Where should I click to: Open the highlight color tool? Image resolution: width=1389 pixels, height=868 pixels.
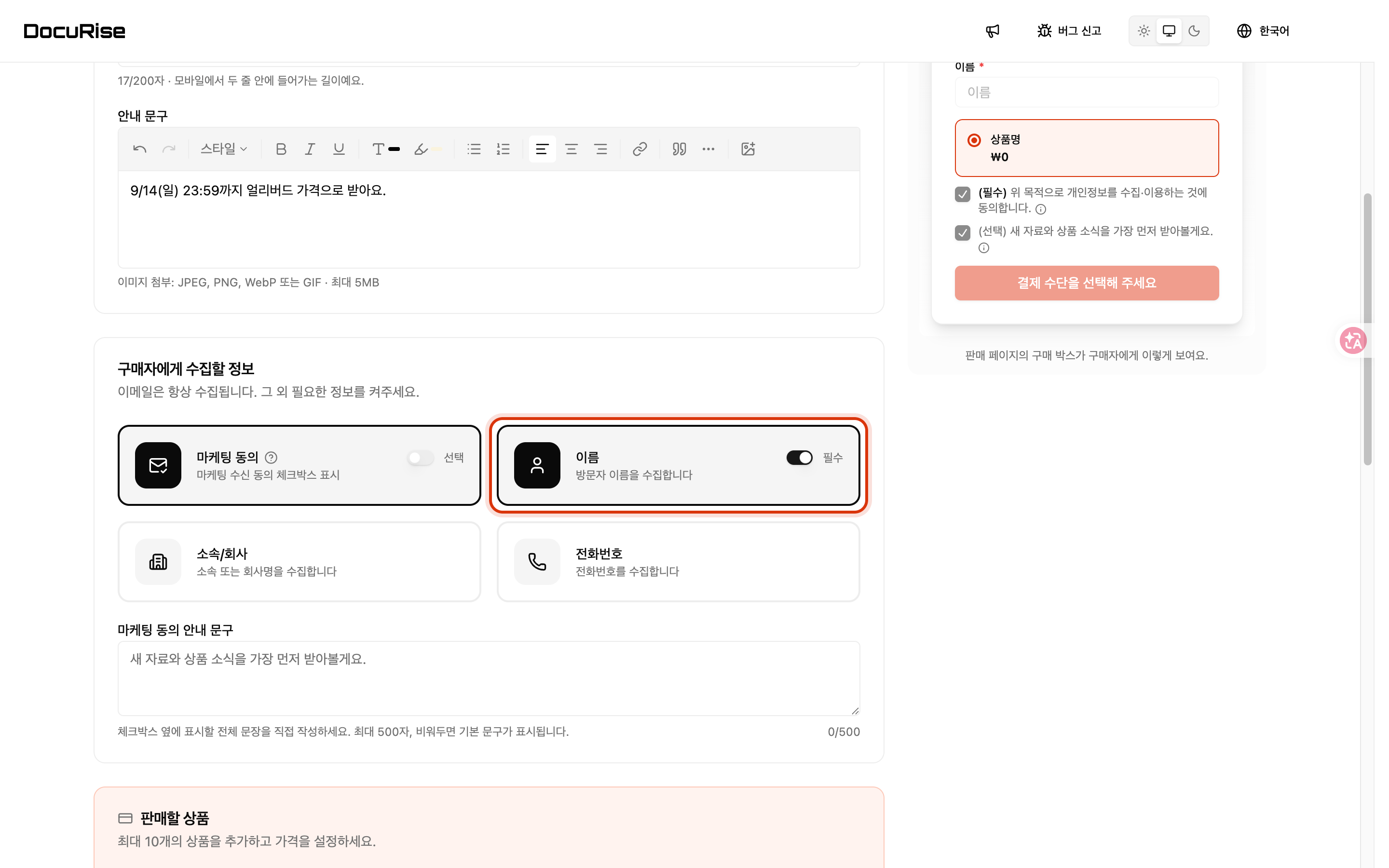[428, 149]
